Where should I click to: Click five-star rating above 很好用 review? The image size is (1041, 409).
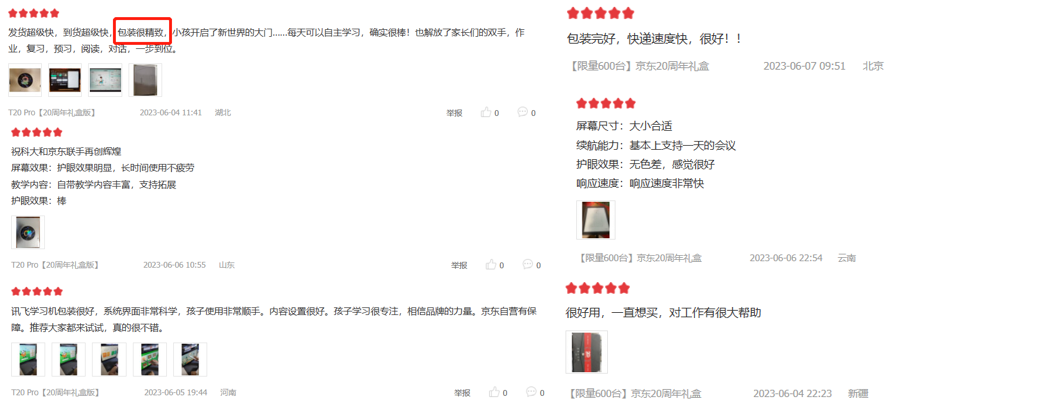point(598,288)
